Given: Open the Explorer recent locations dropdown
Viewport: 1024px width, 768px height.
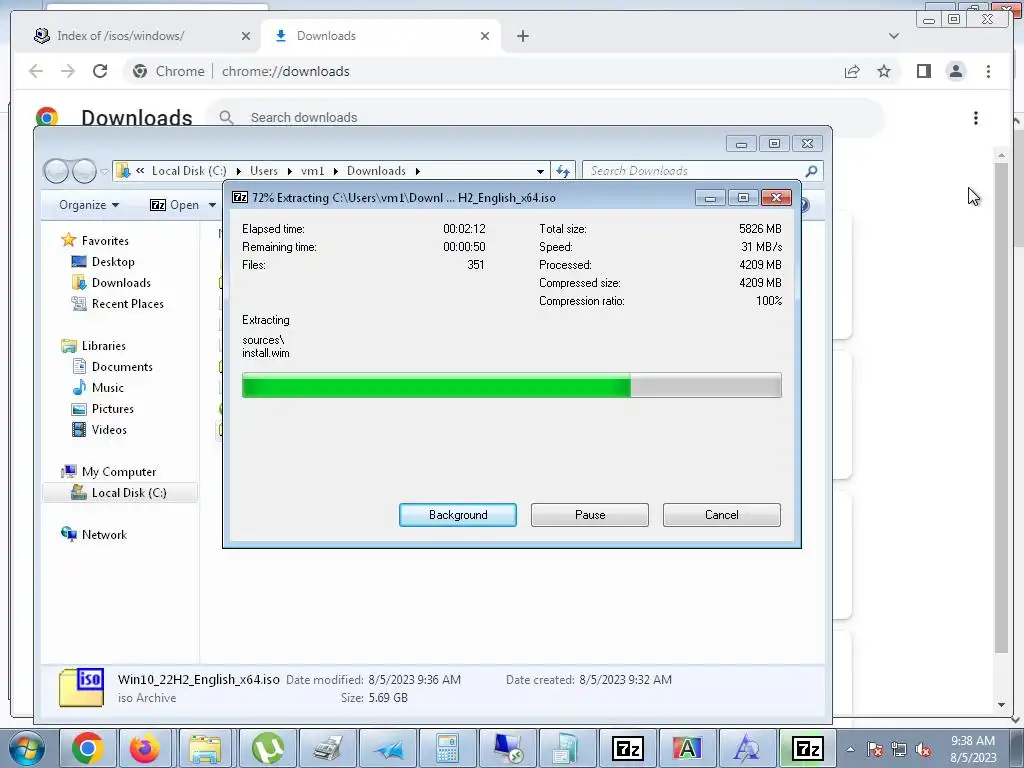Looking at the screenshot, I should 104,172.
